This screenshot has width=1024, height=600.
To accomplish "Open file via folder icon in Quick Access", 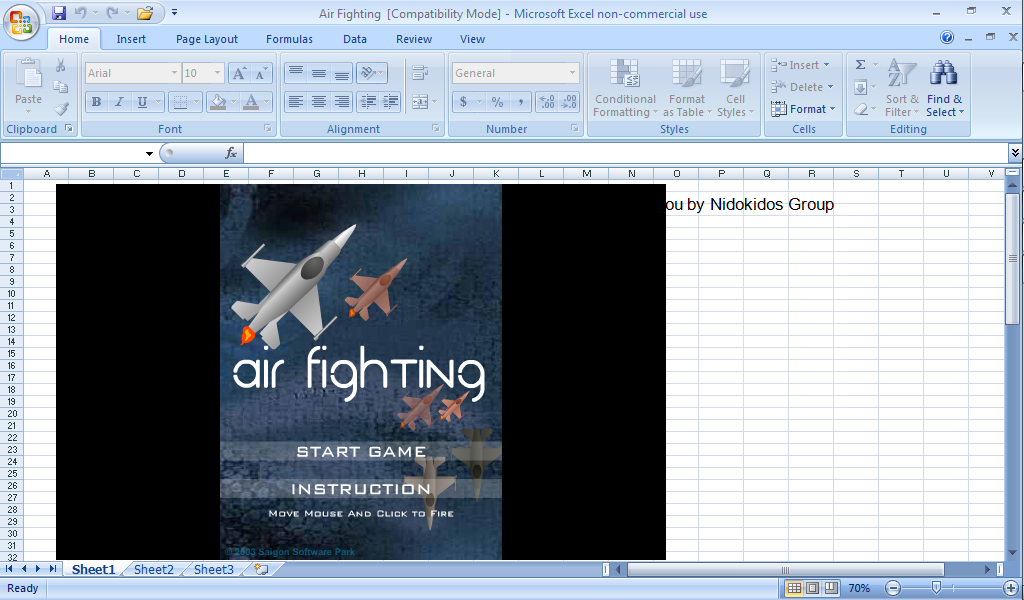I will (145, 12).
